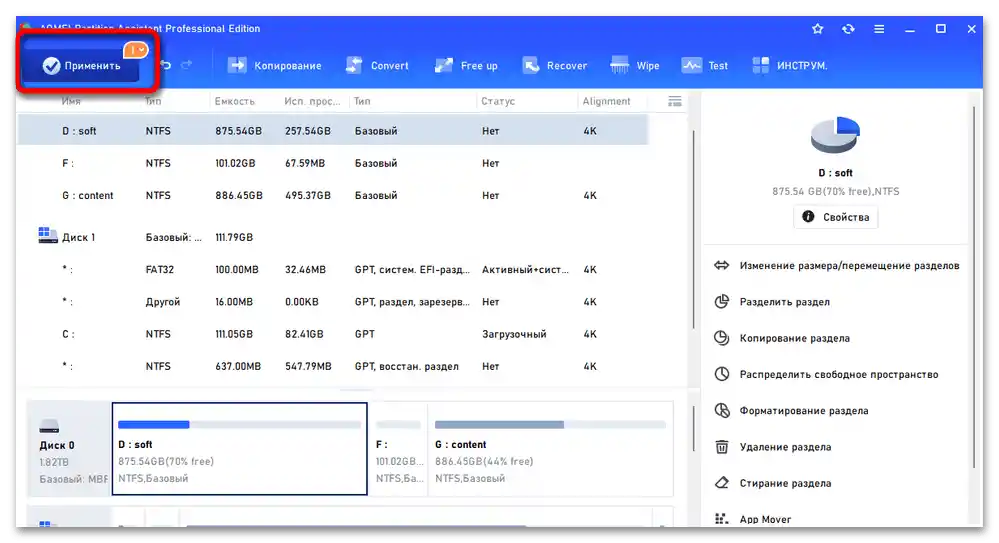Image resolution: width=999 pixels, height=543 pixels.
Task: Select F : block in disk map
Action: tap(399, 449)
